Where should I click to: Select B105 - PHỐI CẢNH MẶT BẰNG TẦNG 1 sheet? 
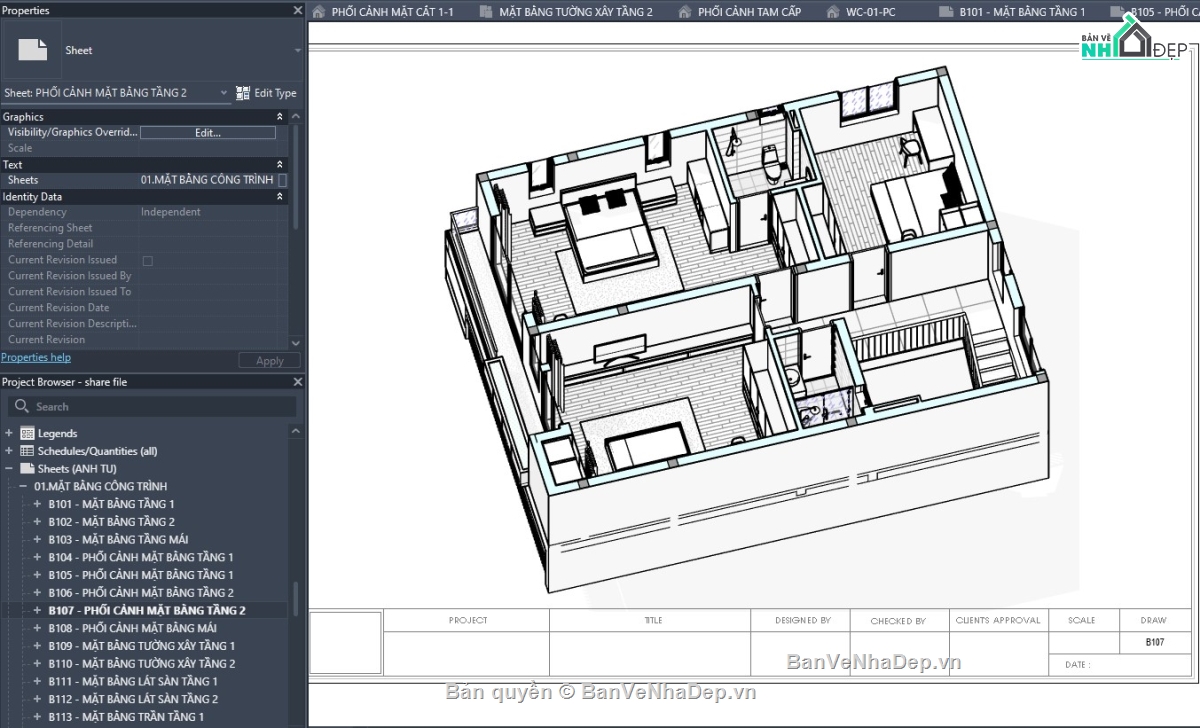pyautogui.click(x=141, y=575)
